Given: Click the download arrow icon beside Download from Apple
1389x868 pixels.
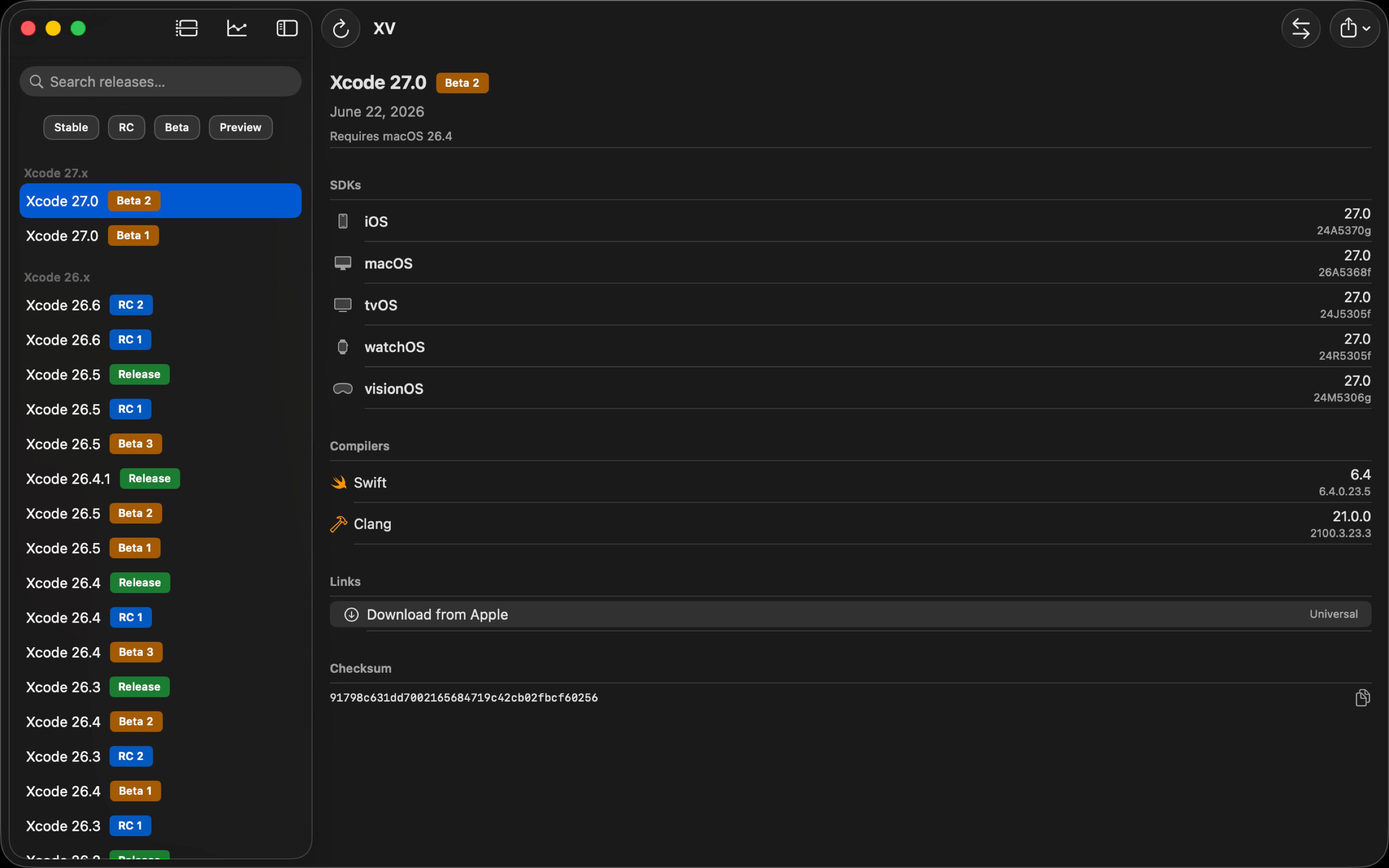Looking at the screenshot, I should pyautogui.click(x=351, y=615).
